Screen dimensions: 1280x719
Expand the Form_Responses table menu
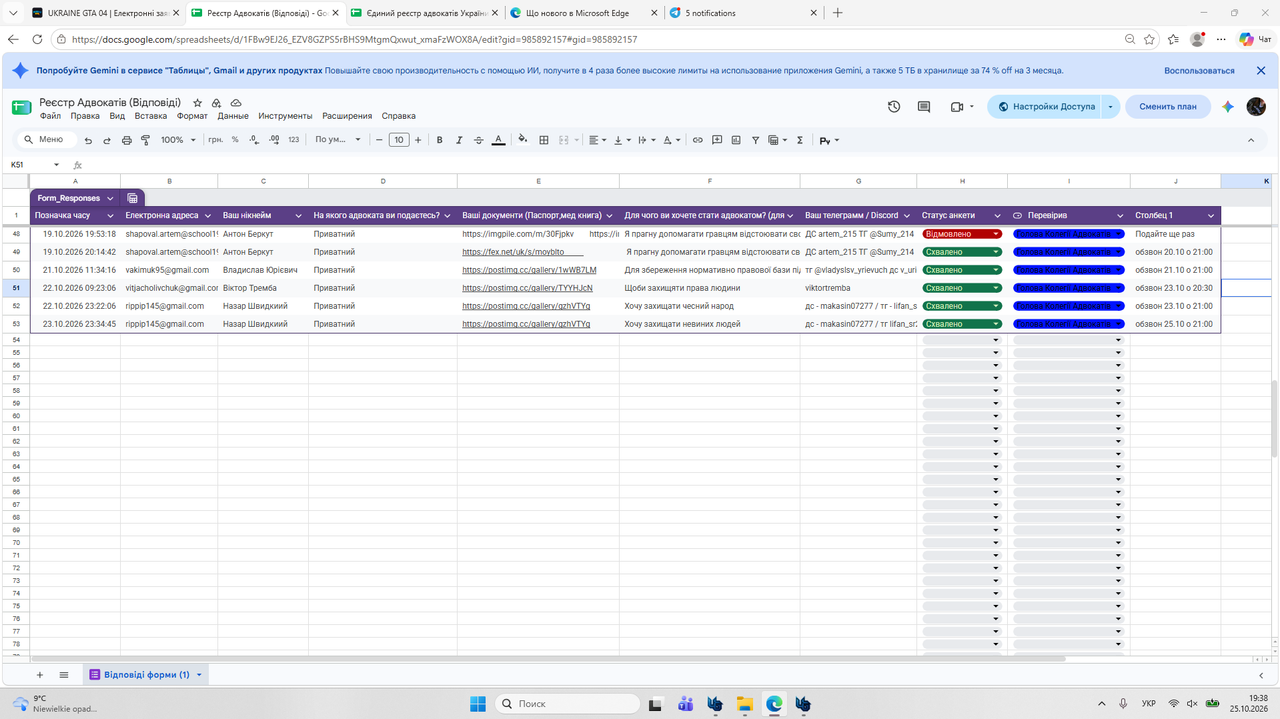click(110, 198)
